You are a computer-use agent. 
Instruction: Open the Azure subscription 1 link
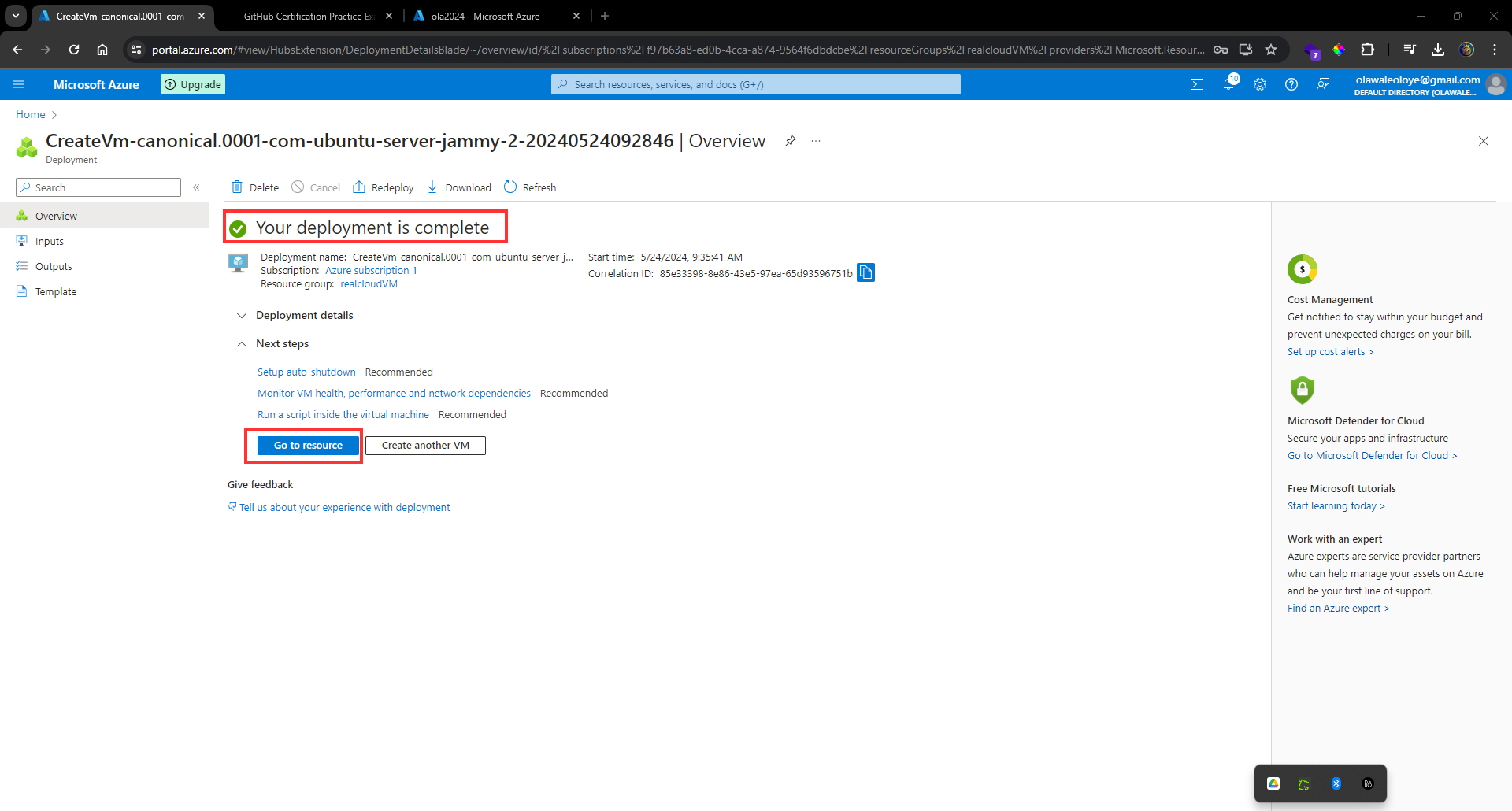[x=371, y=271]
